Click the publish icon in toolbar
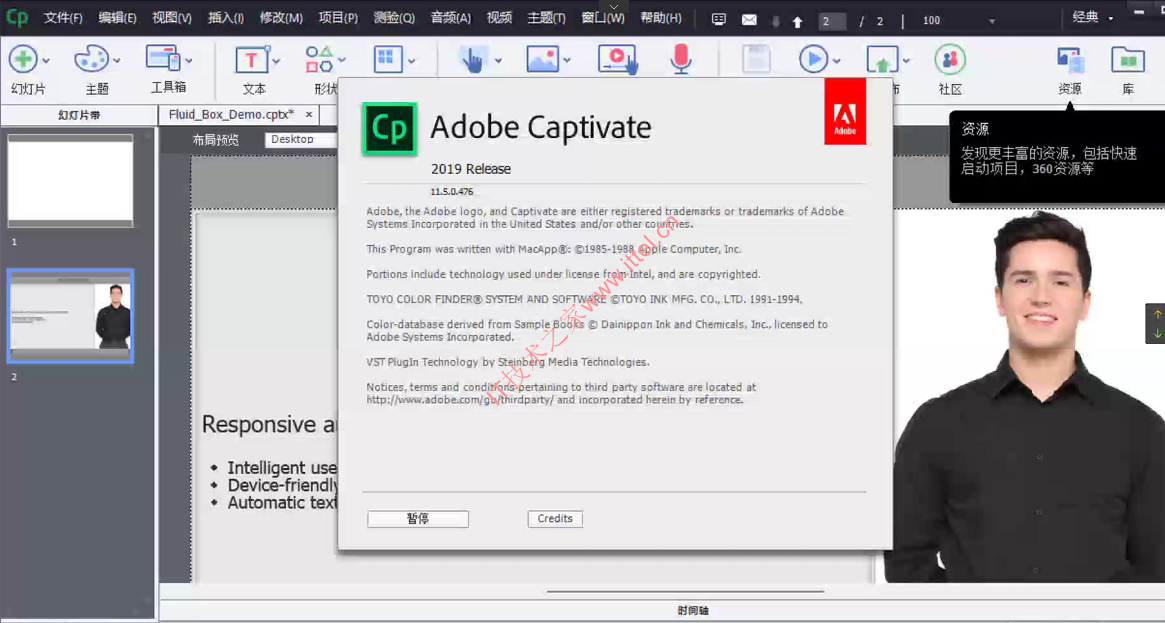Viewport: 1165px width, 623px height. point(882,61)
